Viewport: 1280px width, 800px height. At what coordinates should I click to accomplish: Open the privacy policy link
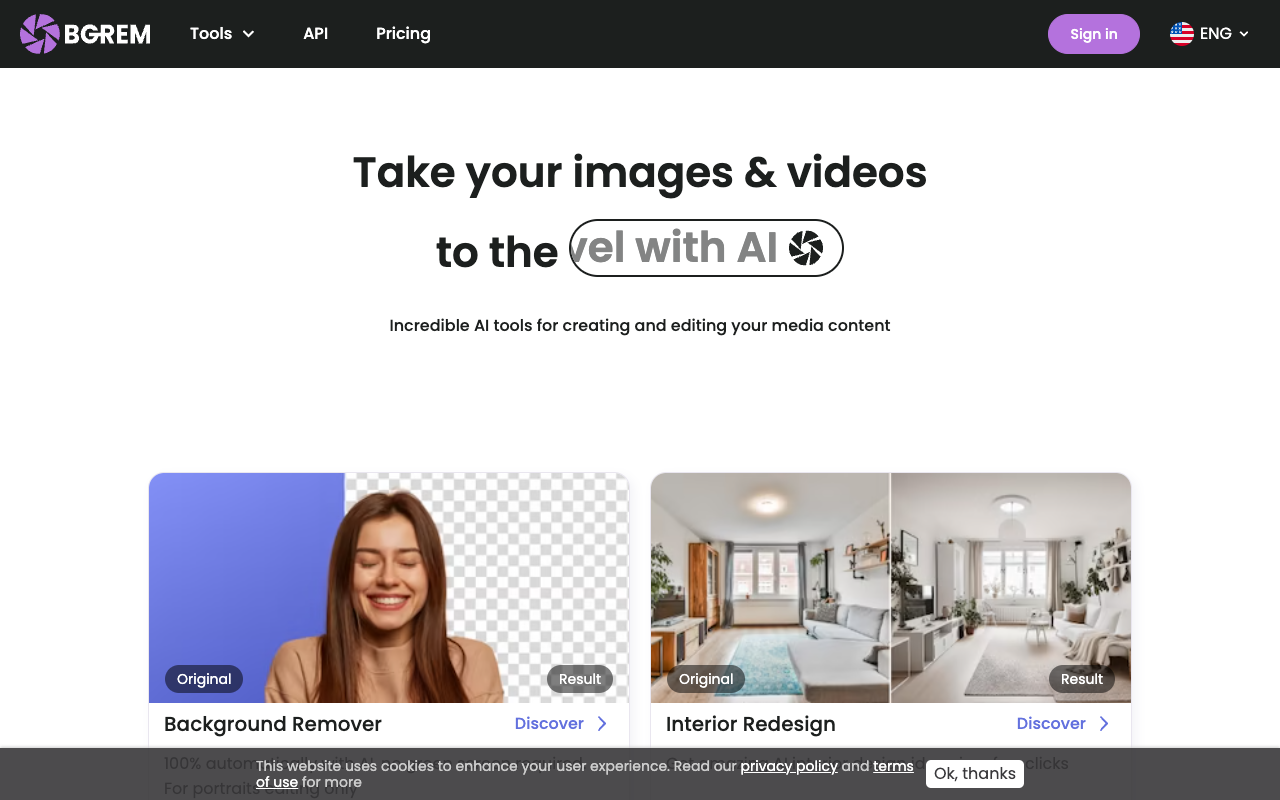(x=789, y=766)
